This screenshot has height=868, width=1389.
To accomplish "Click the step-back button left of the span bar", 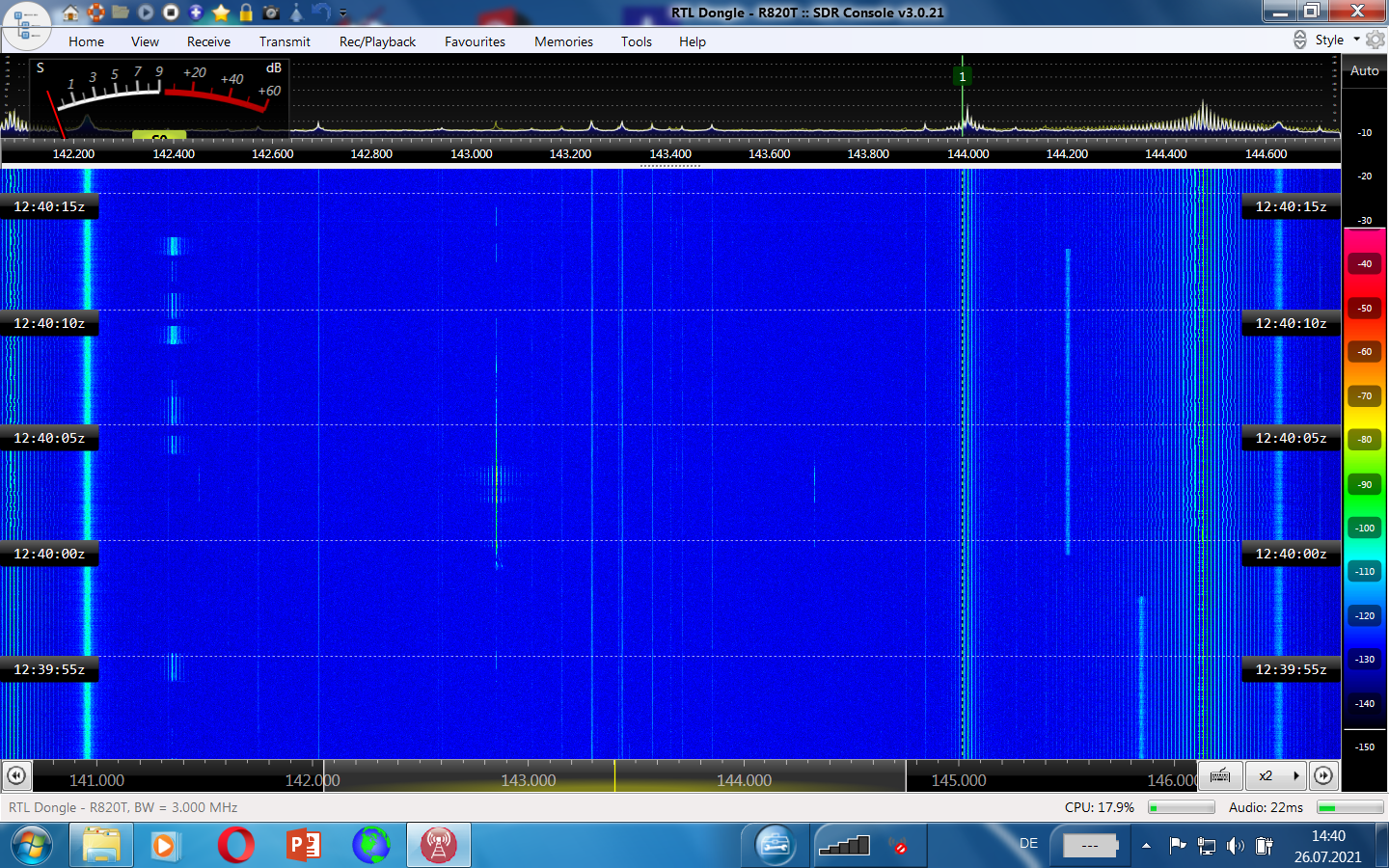I will pyautogui.click(x=16, y=775).
